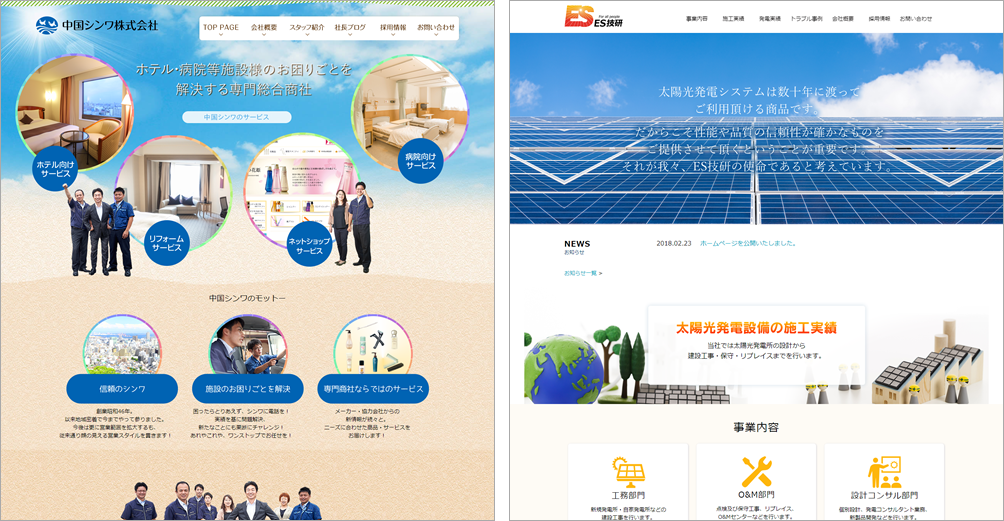The height and width of the screenshot is (521, 1004).
Task: Click the 中国シンワ株式会社 logo icon
Action: [x=46, y=25]
